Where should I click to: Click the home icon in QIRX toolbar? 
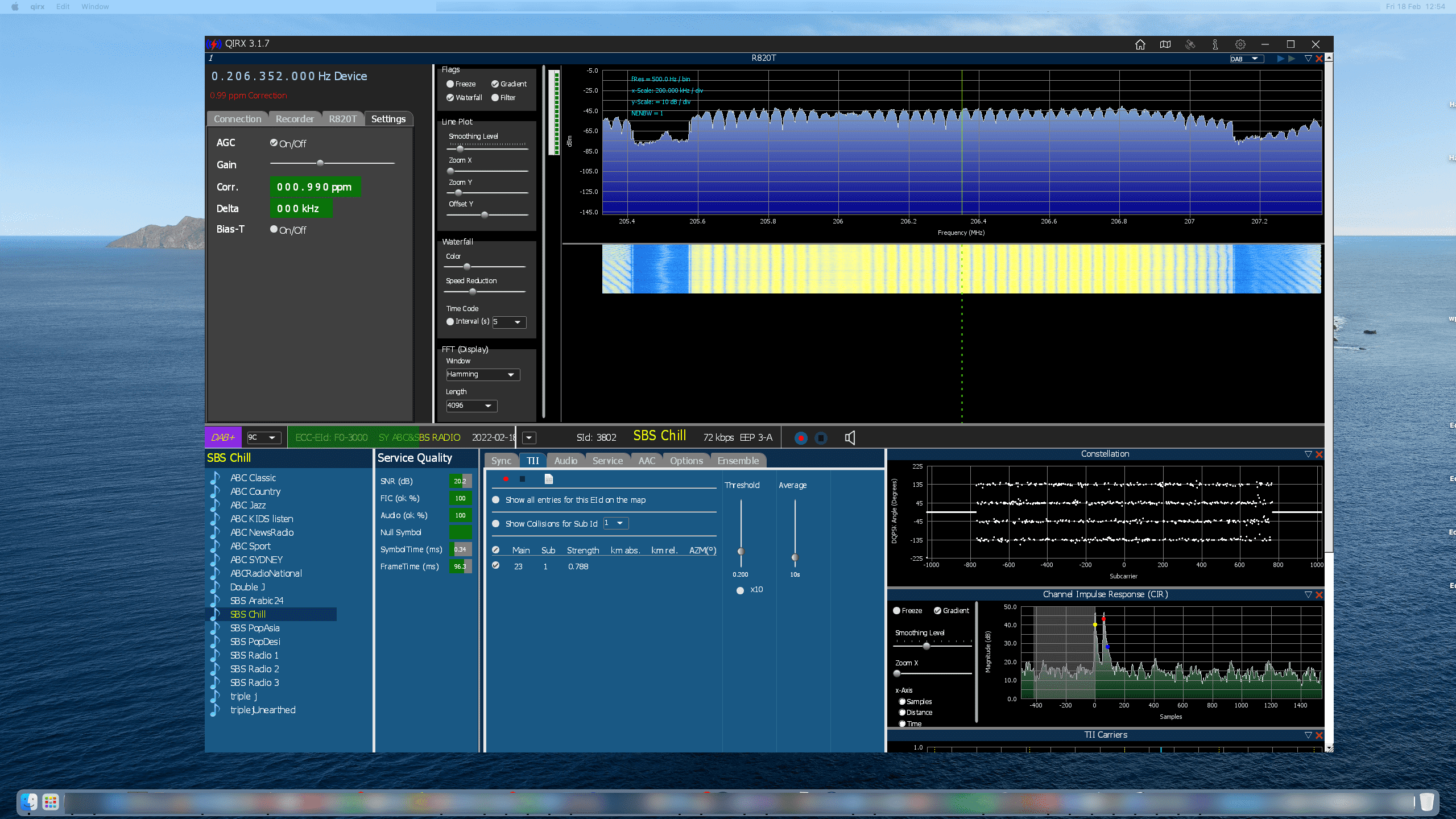[1139, 43]
